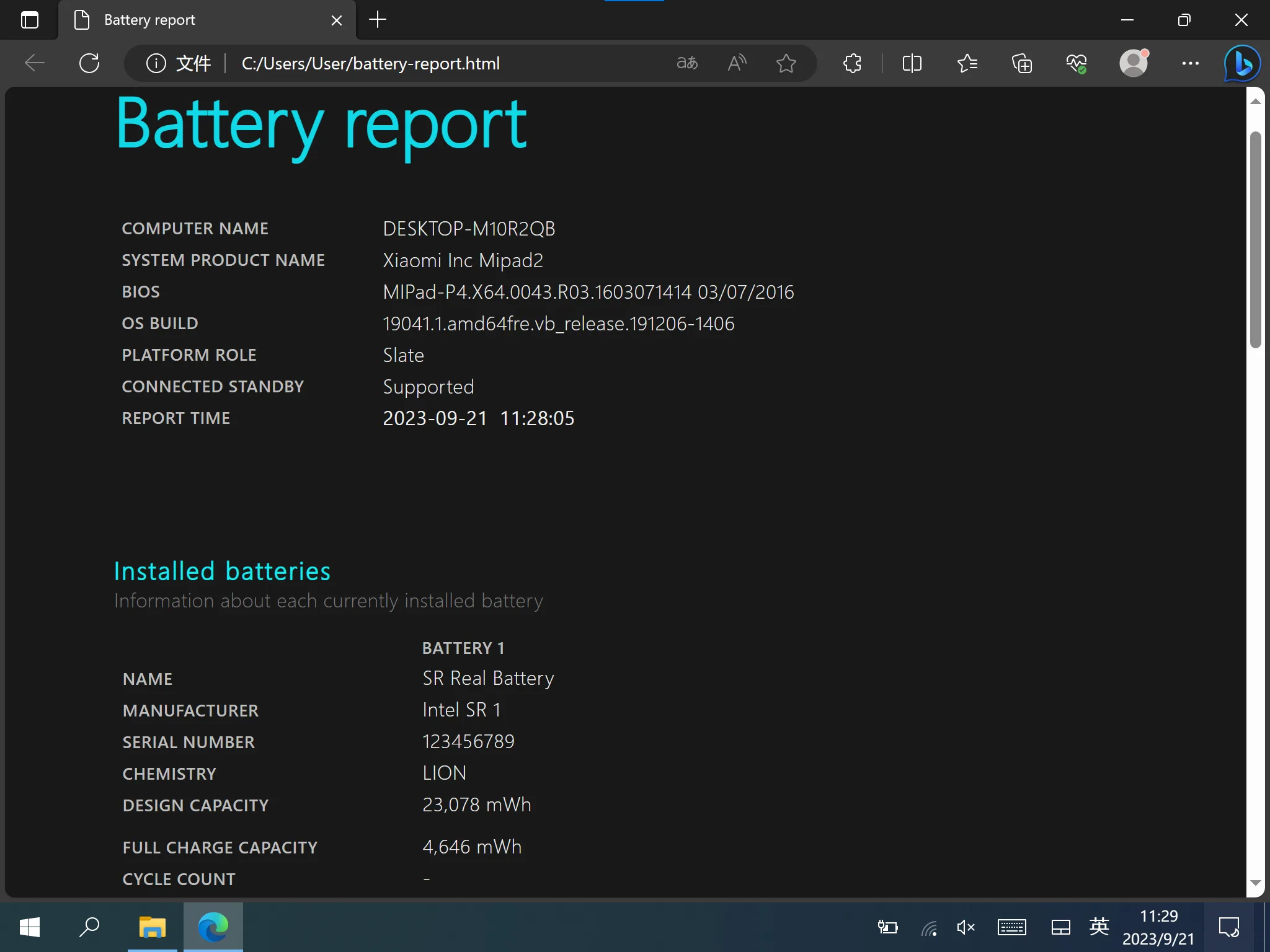This screenshot has height=952, width=1270.
Task: Check battery status in system tray
Action: click(887, 927)
